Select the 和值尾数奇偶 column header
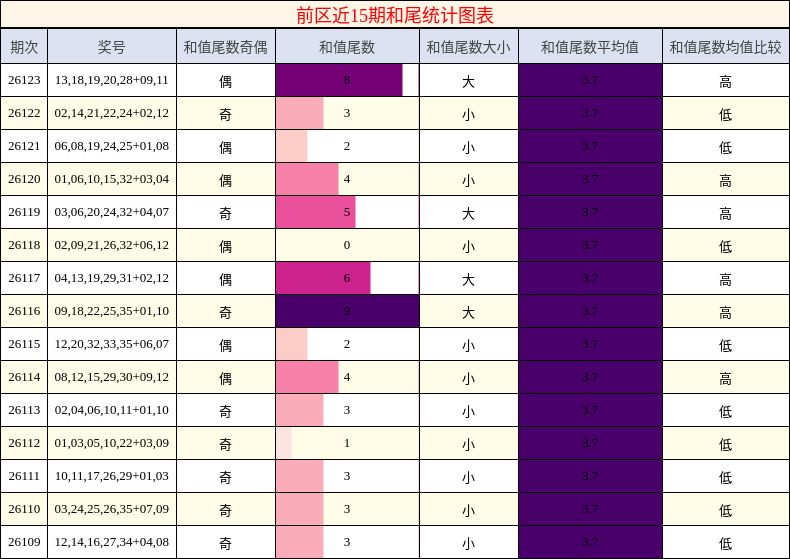The width and height of the screenshot is (790, 559). [226, 47]
